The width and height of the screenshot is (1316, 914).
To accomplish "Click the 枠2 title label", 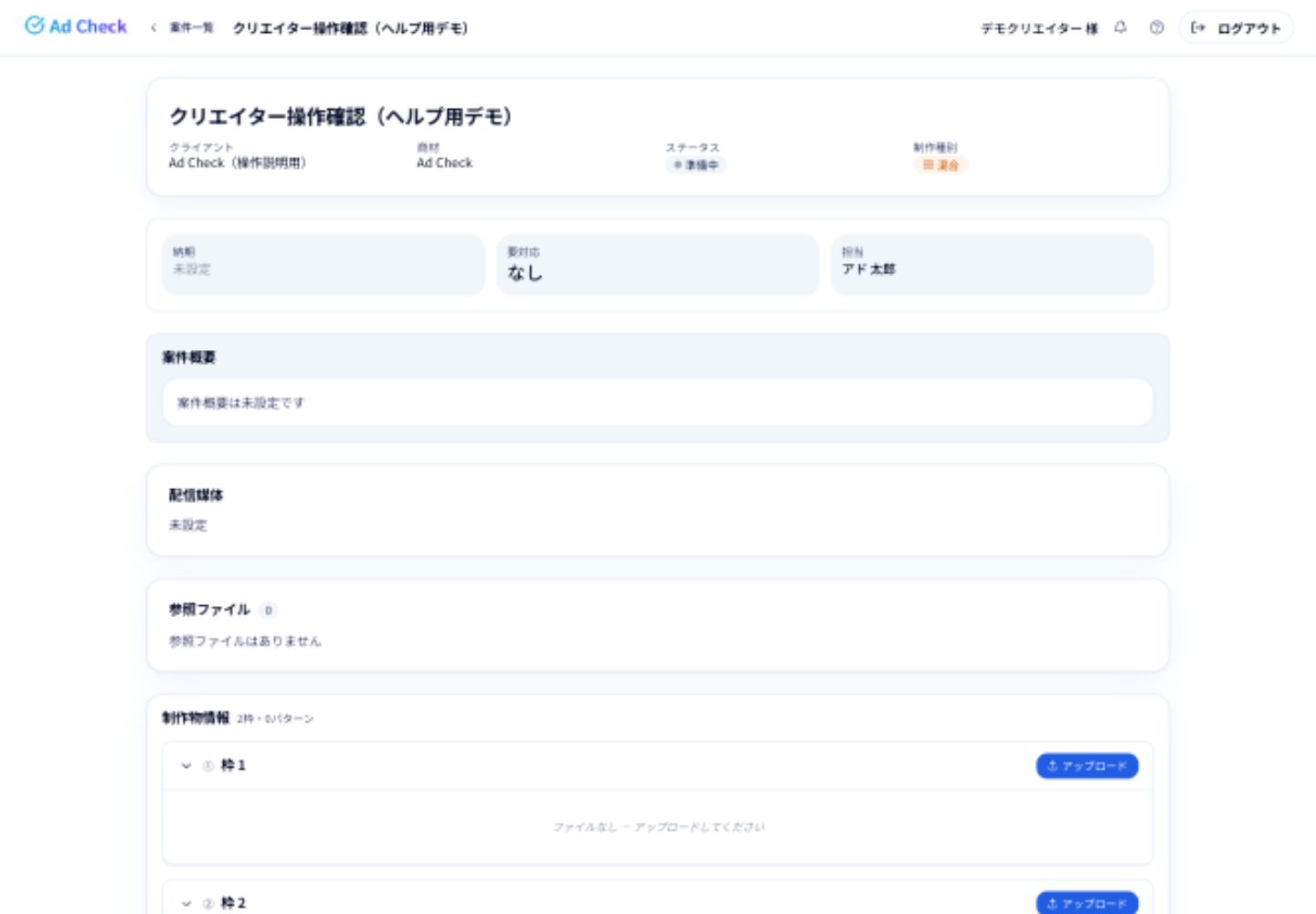I will pos(233,903).
